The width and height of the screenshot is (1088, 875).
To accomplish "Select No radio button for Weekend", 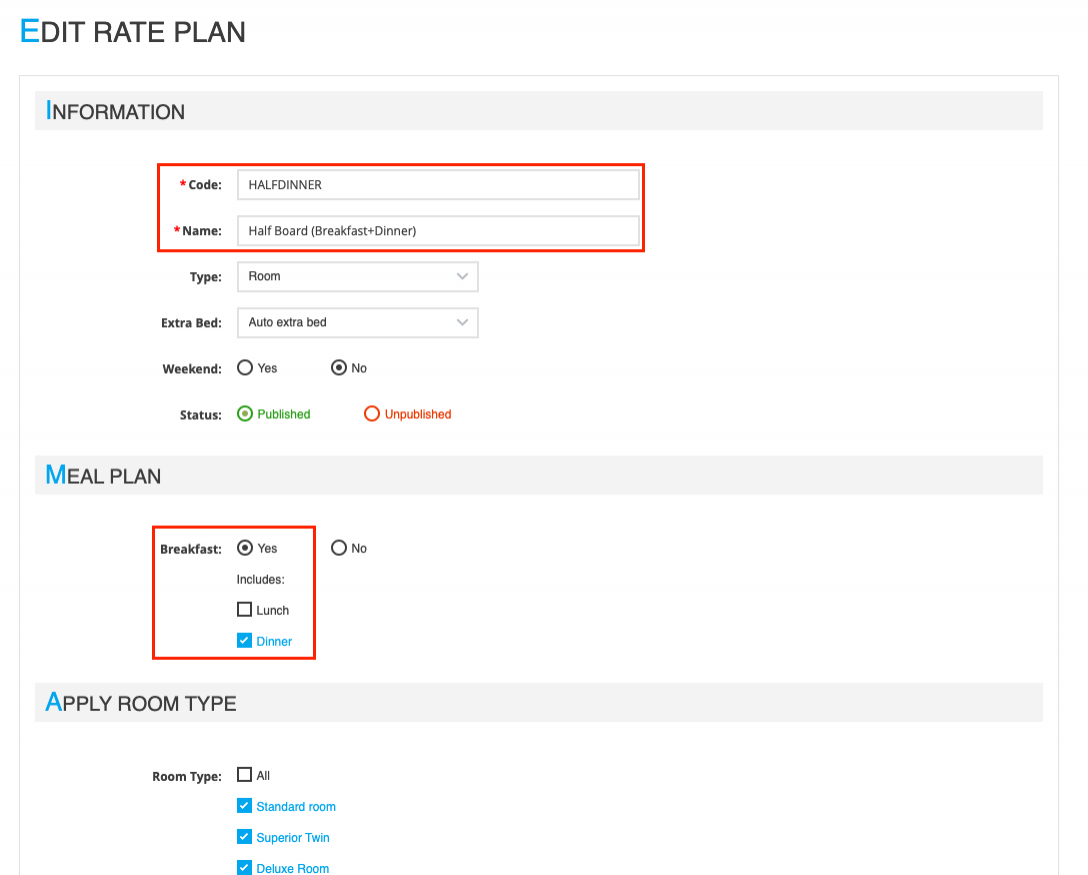I will tap(339, 368).
